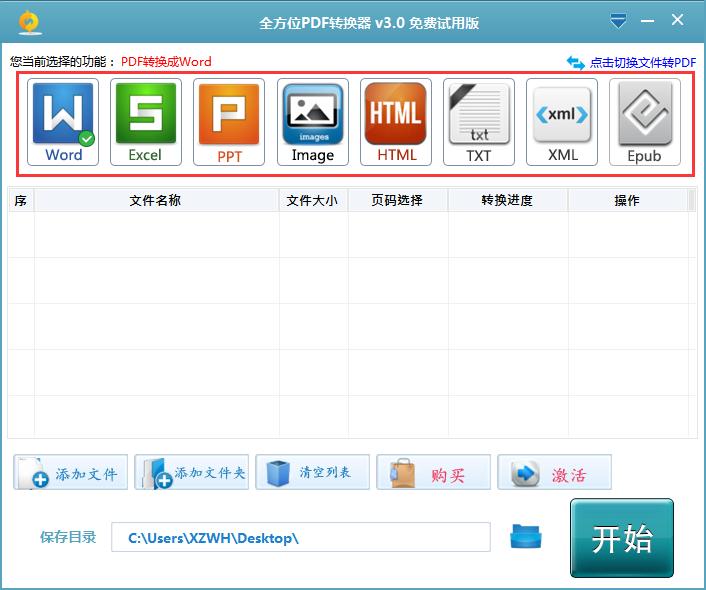
Task: Pick the XML conversion option
Action: 562,122
